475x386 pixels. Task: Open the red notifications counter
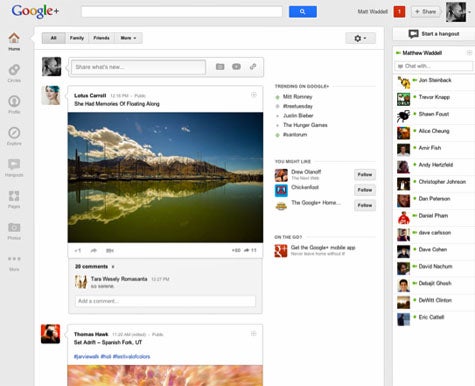399,12
